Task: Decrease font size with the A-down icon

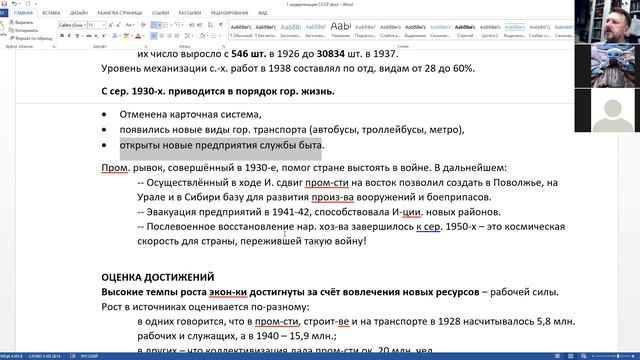Action: 118,25
